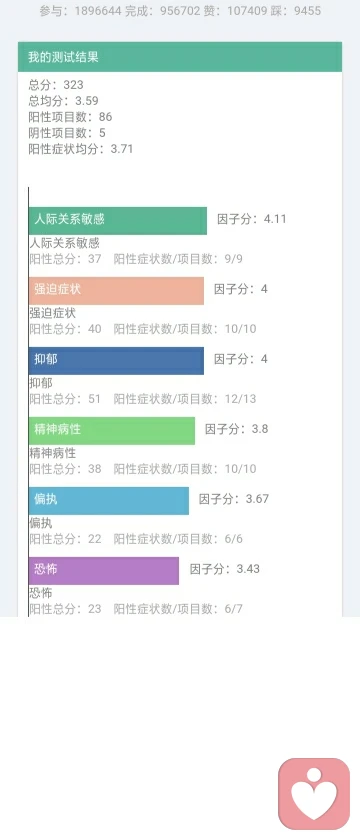The width and height of the screenshot is (360, 840).
Task: Click the 因子分：3.67 label
Action: (x=234, y=499)
